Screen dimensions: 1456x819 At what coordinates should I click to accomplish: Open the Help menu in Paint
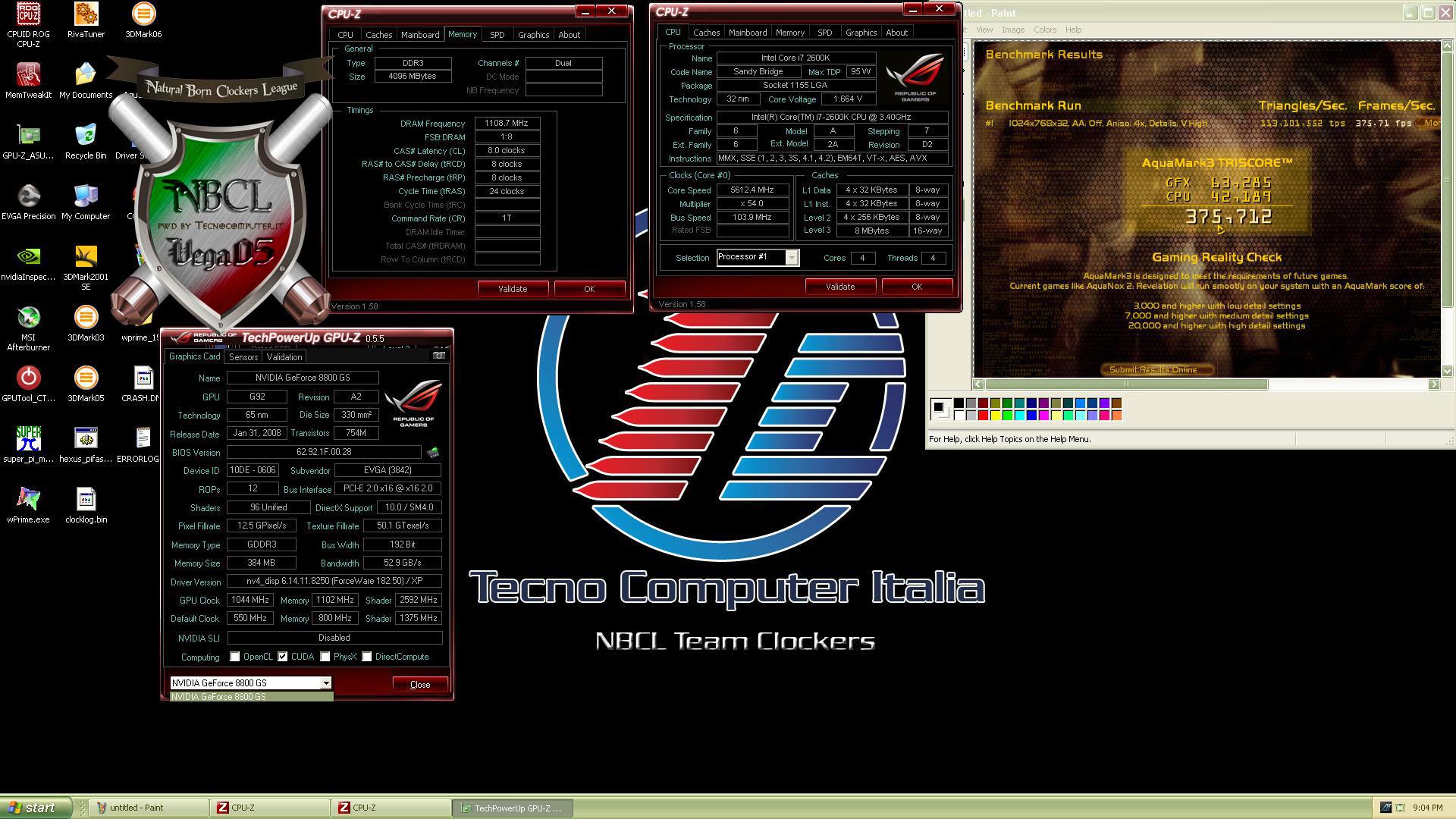coord(1073,30)
